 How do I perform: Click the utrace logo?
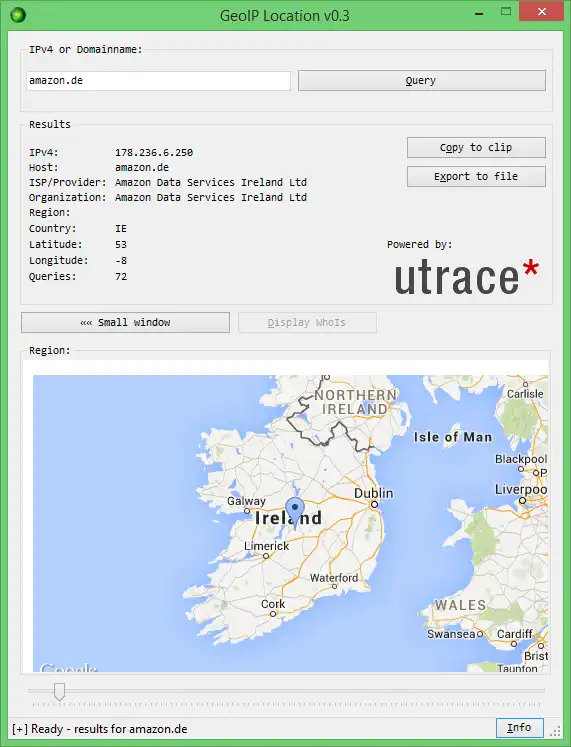[x=467, y=277]
